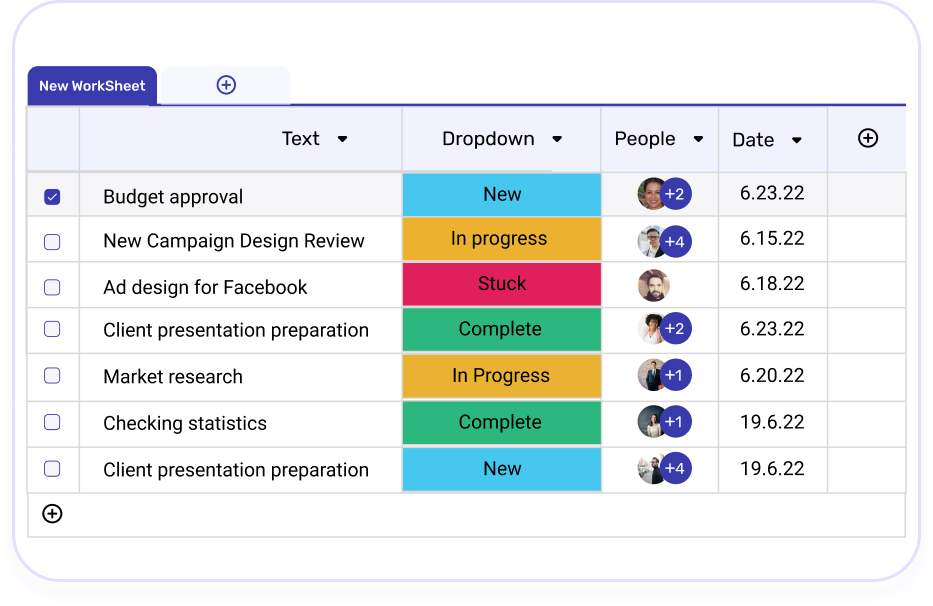Add a new worksheet tab

pyautogui.click(x=226, y=85)
